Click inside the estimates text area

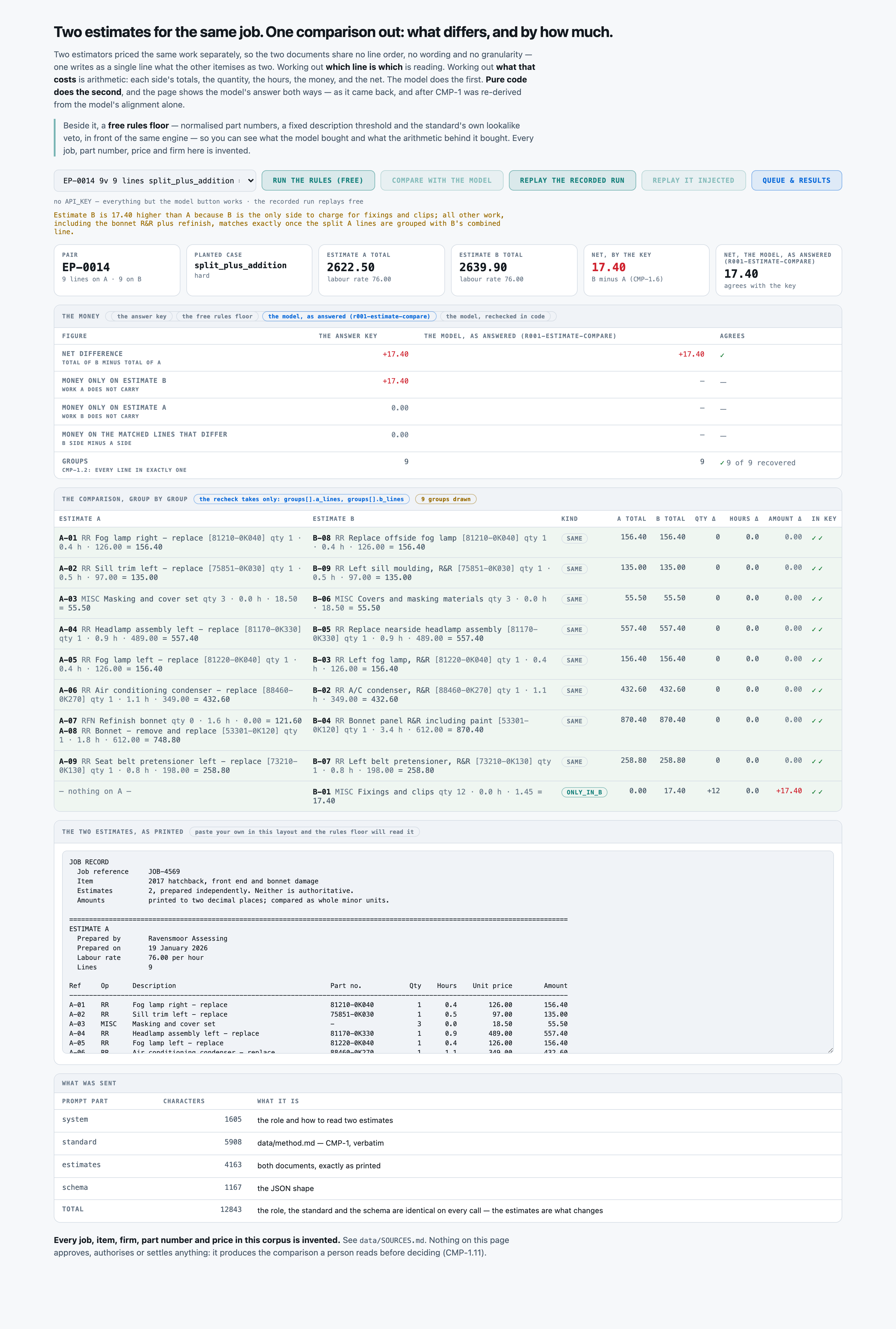(x=447, y=952)
